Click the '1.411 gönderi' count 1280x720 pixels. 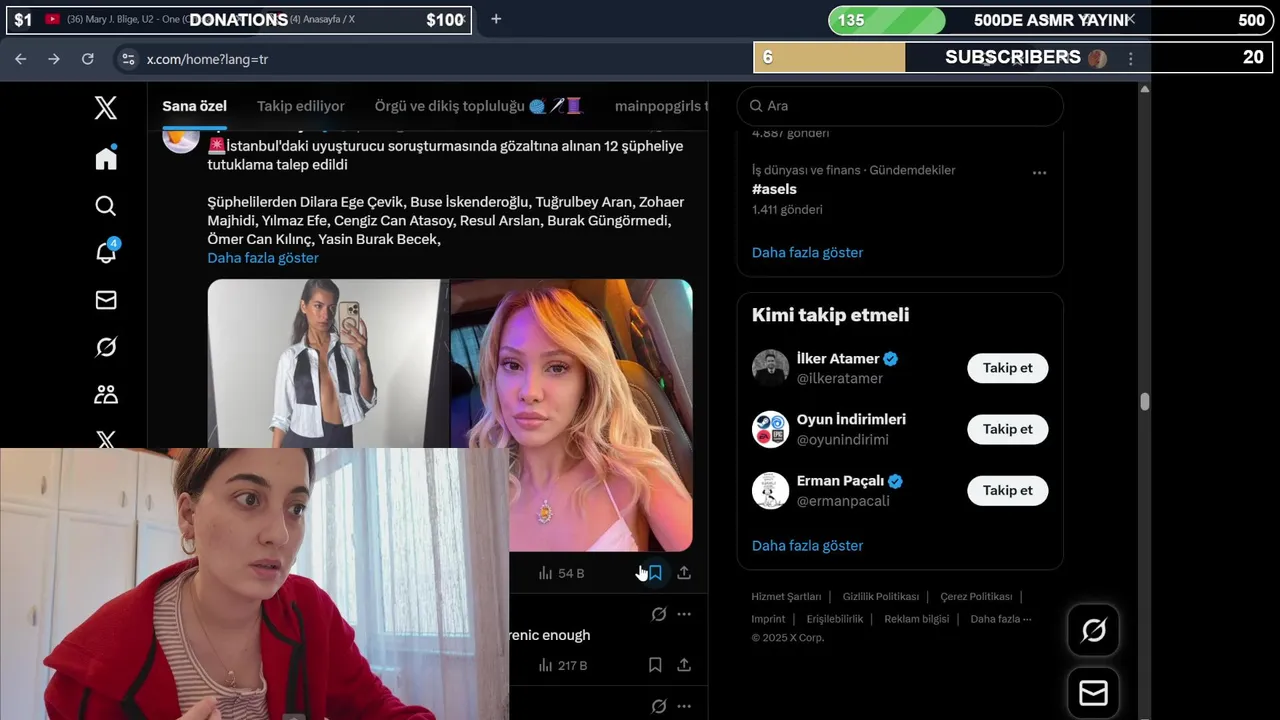tap(787, 210)
